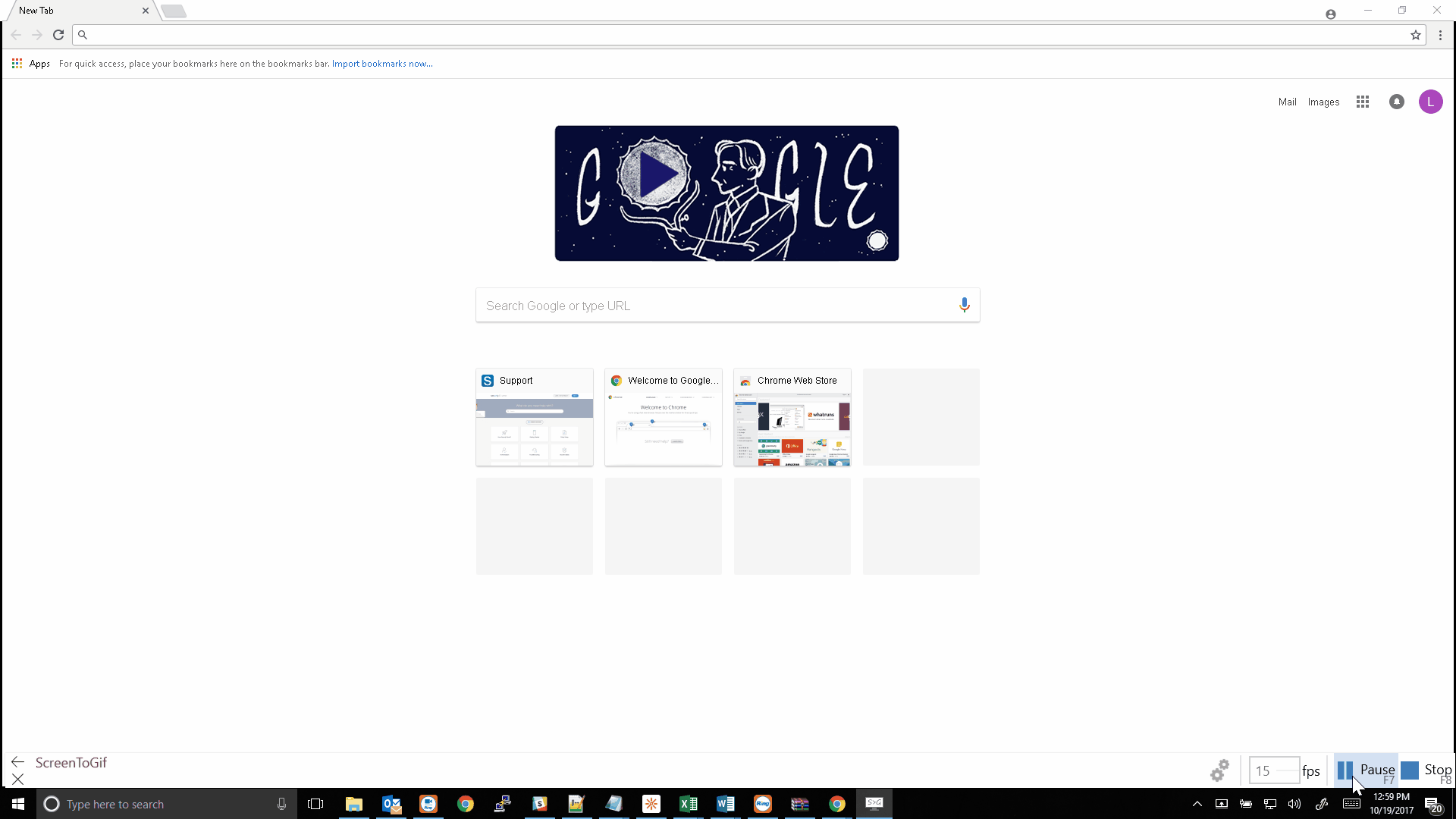Open the Google apps grid
Viewport: 1456px width, 819px height.
1363,102
